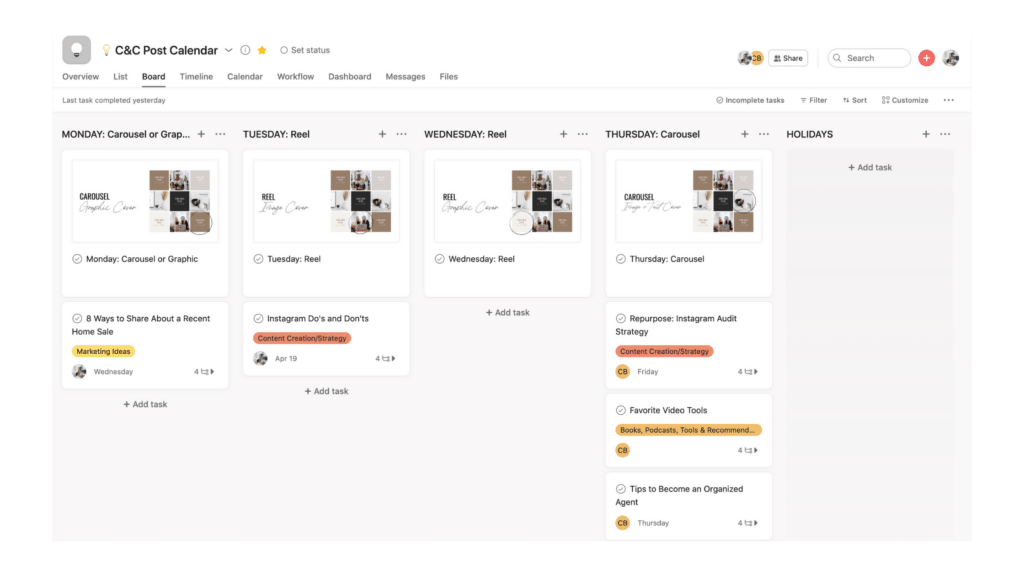Expand subtasks on Tips to Become Organized card

click(748, 523)
